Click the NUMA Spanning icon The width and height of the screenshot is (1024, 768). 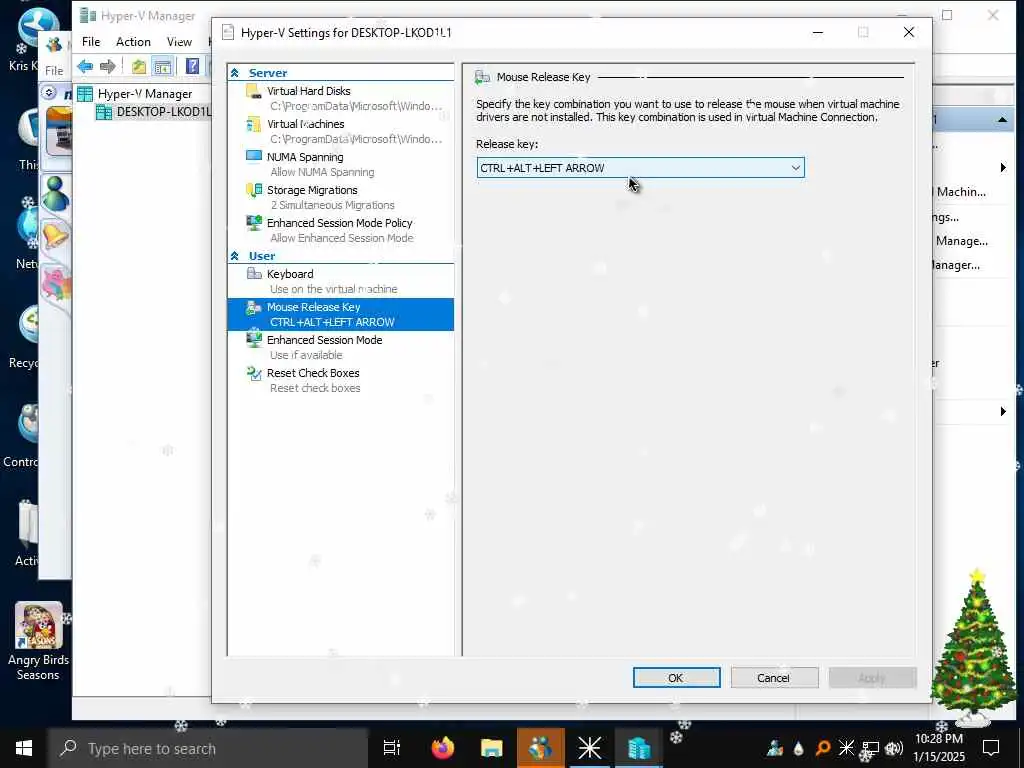coord(253,156)
